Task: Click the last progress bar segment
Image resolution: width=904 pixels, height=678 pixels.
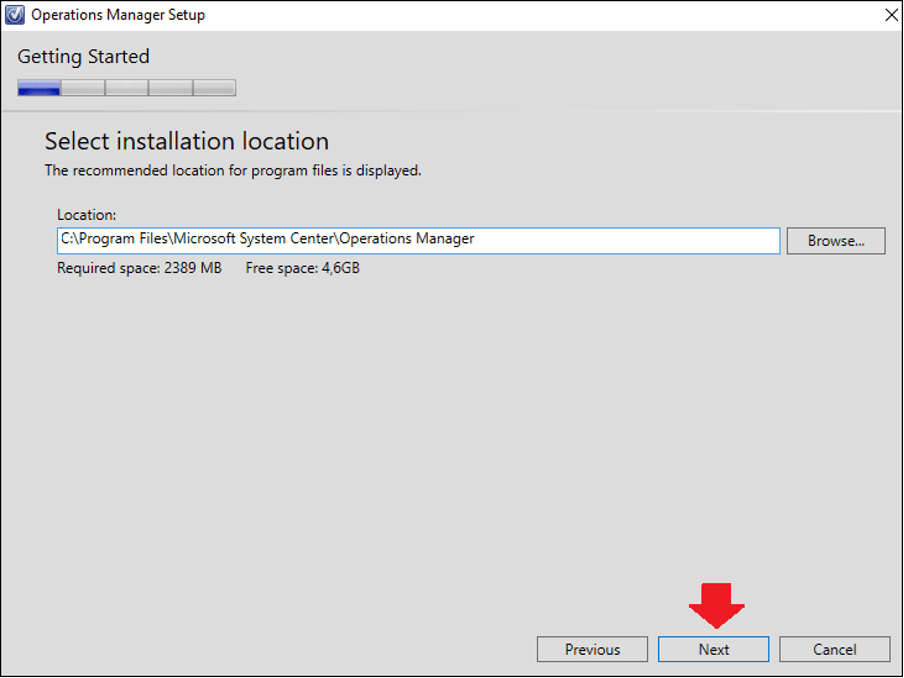Action: pyautogui.click(x=213, y=87)
